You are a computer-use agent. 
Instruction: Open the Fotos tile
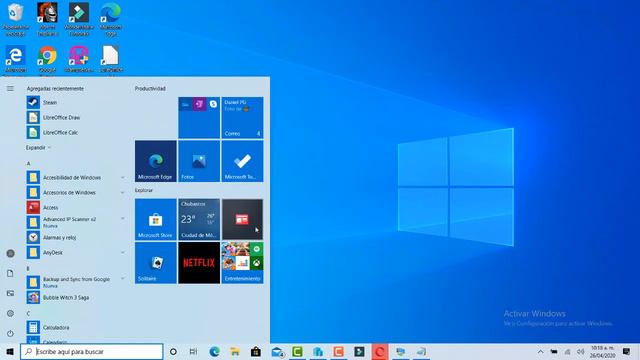(199, 161)
